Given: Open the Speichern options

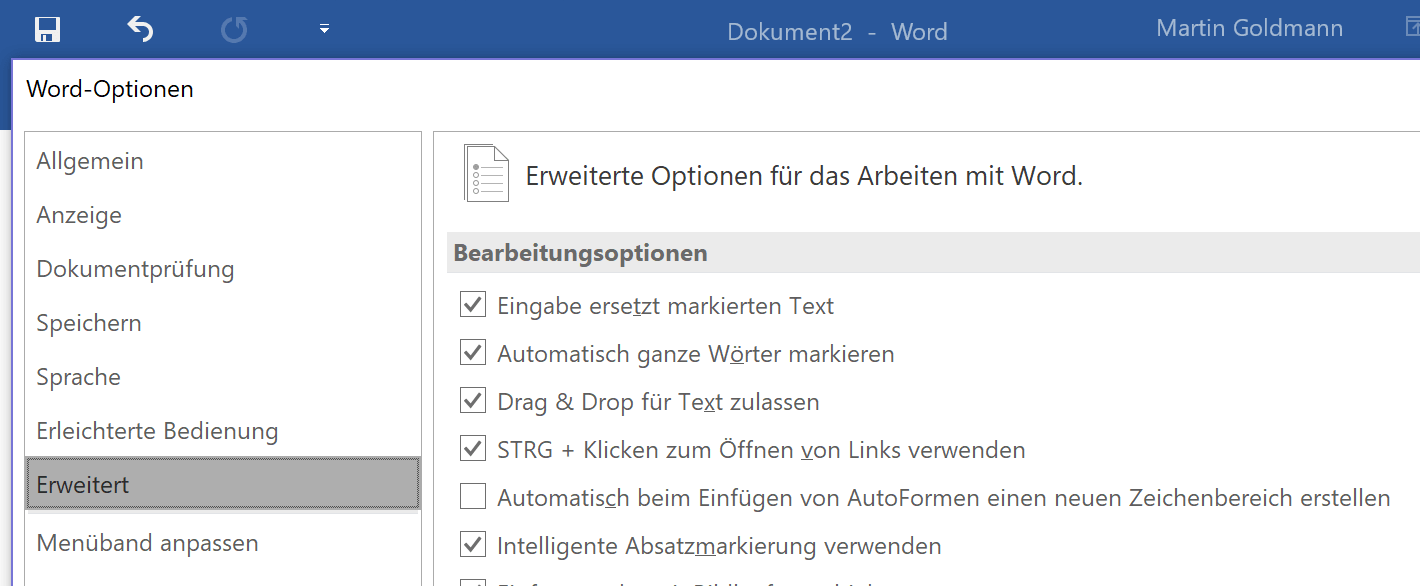Looking at the screenshot, I should coord(88,322).
